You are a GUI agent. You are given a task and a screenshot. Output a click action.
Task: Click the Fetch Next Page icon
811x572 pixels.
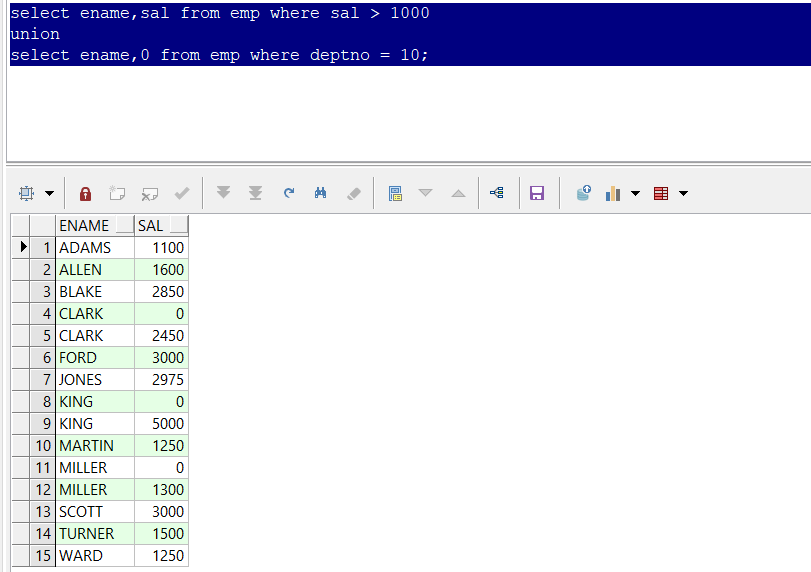tap(223, 193)
